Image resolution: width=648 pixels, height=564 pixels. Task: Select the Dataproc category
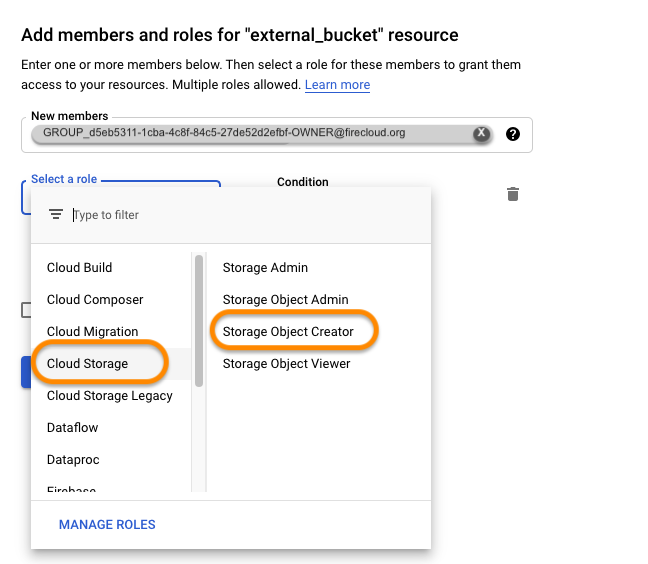pyautogui.click(x=73, y=459)
